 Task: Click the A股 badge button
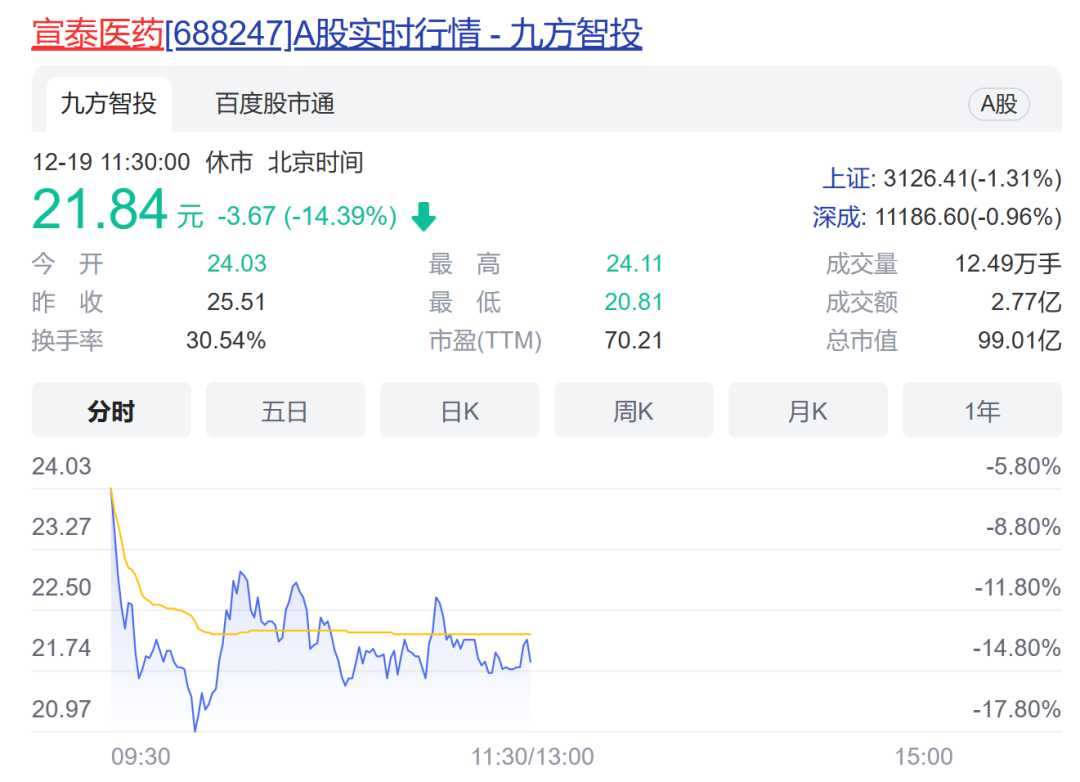click(999, 104)
